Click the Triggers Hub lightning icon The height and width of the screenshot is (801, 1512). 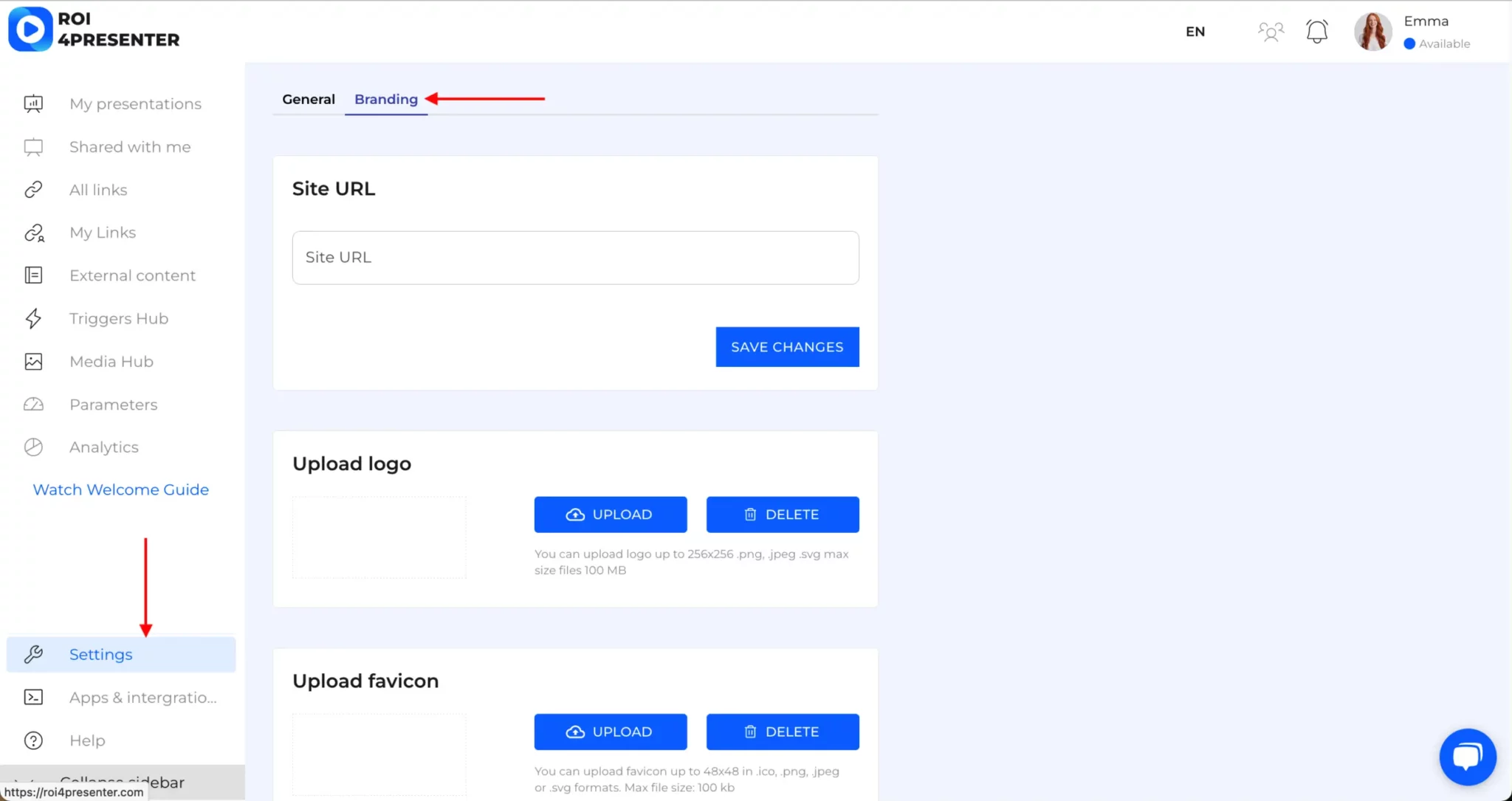[33, 319]
